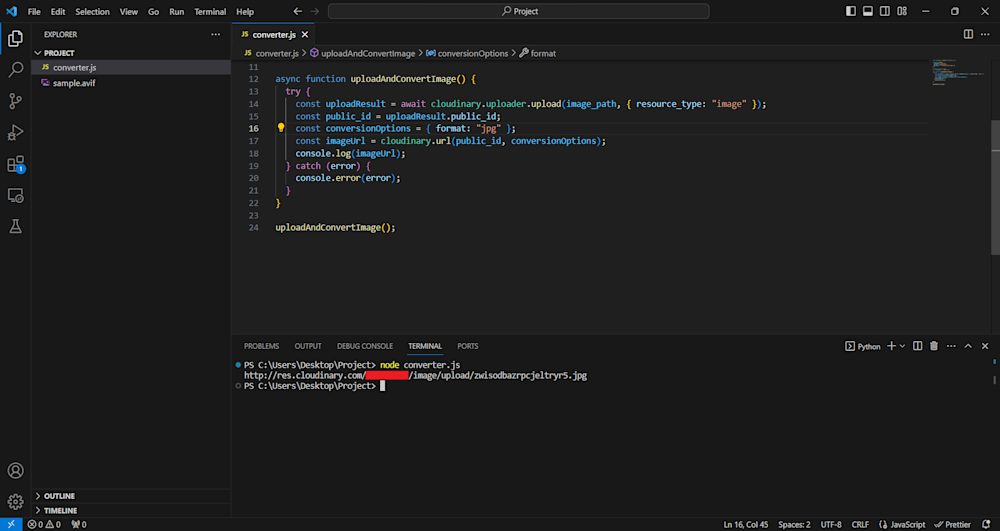Expand the OUTLINE section
1000x531 pixels.
(59, 496)
